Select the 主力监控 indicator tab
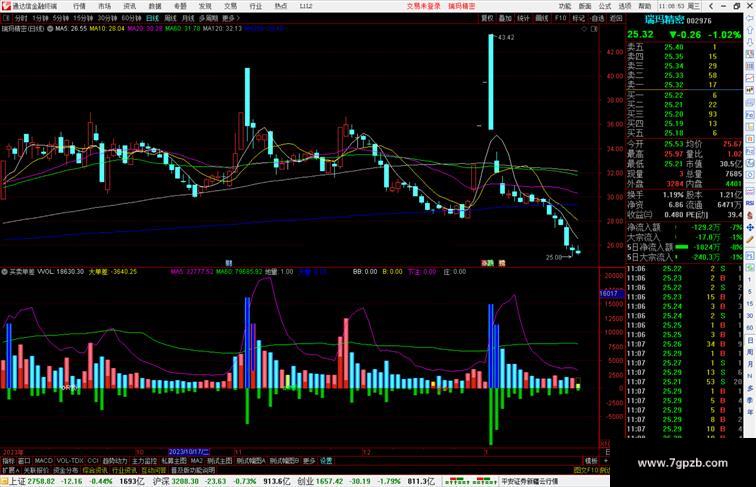The height and width of the screenshot is (487, 756). pyautogui.click(x=144, y=461)
